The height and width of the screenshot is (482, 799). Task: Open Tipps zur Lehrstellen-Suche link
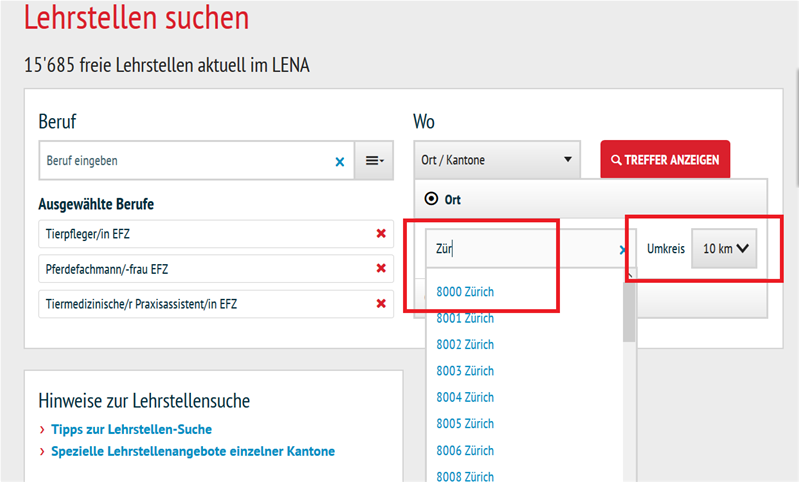[x=132, y=430]
